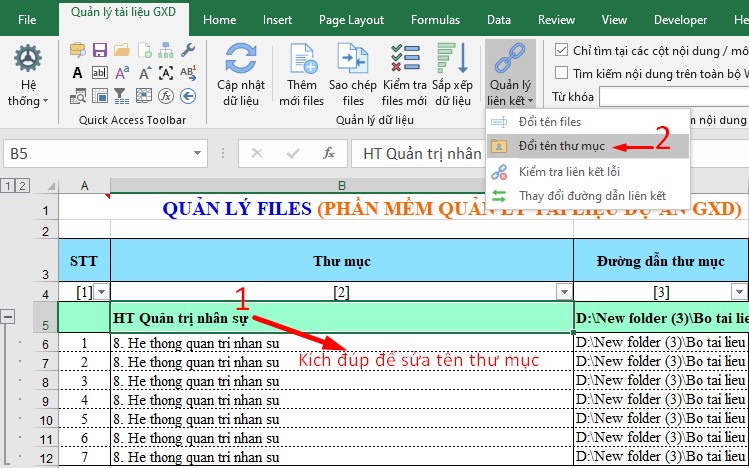Viewport: 749px width, 468px height.
Task: Click the Từ khóa search input field
Action: pyautogui.click(x=672, y=96)
